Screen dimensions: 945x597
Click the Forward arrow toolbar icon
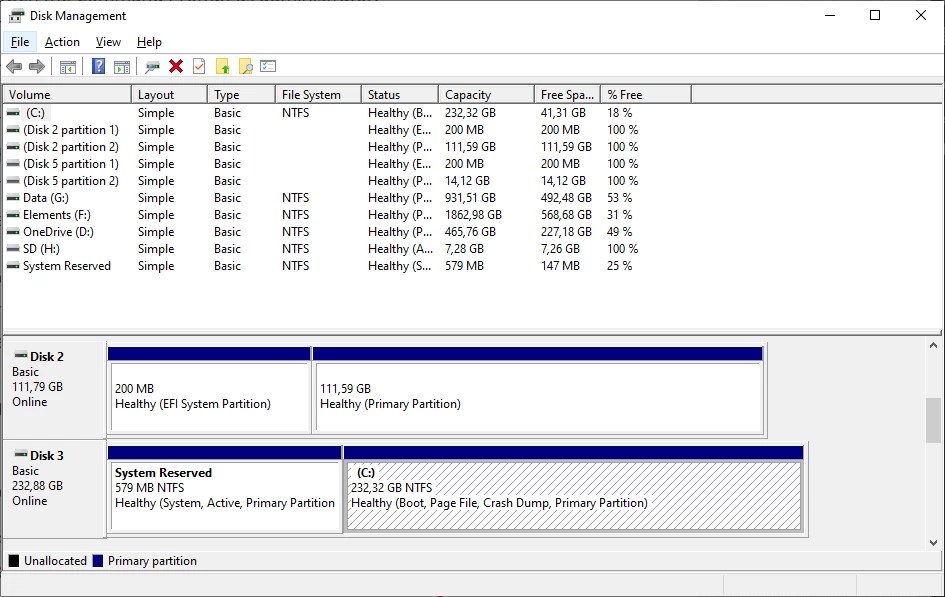[x=37, y=66]
